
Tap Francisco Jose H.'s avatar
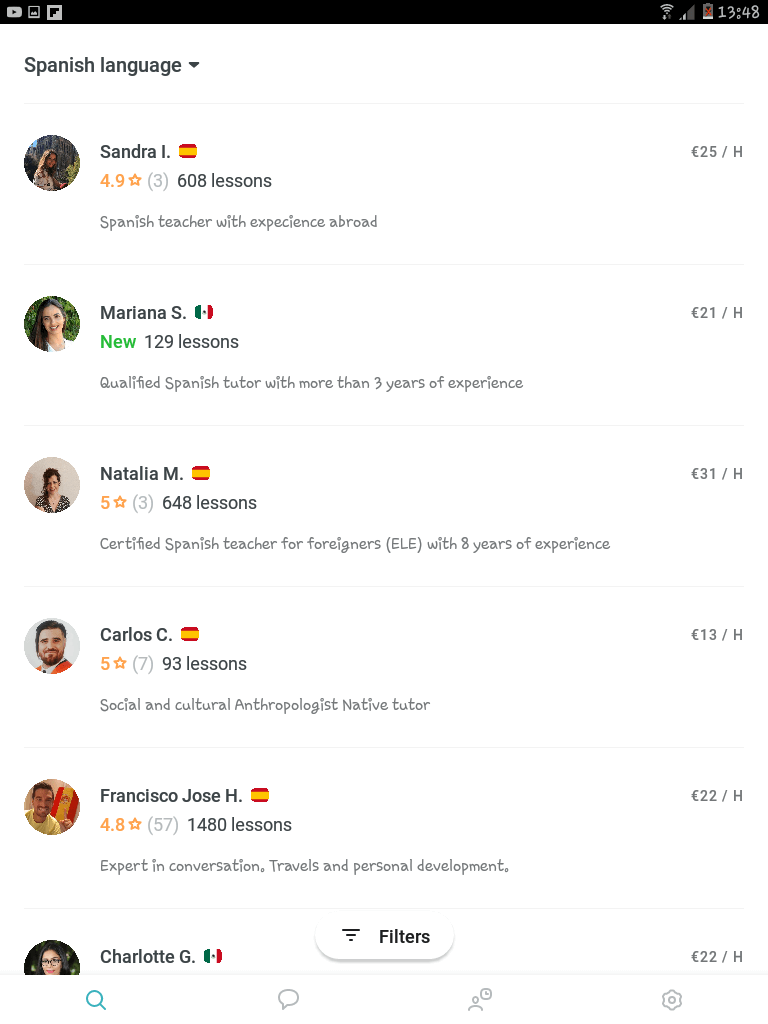coord(52,807)
